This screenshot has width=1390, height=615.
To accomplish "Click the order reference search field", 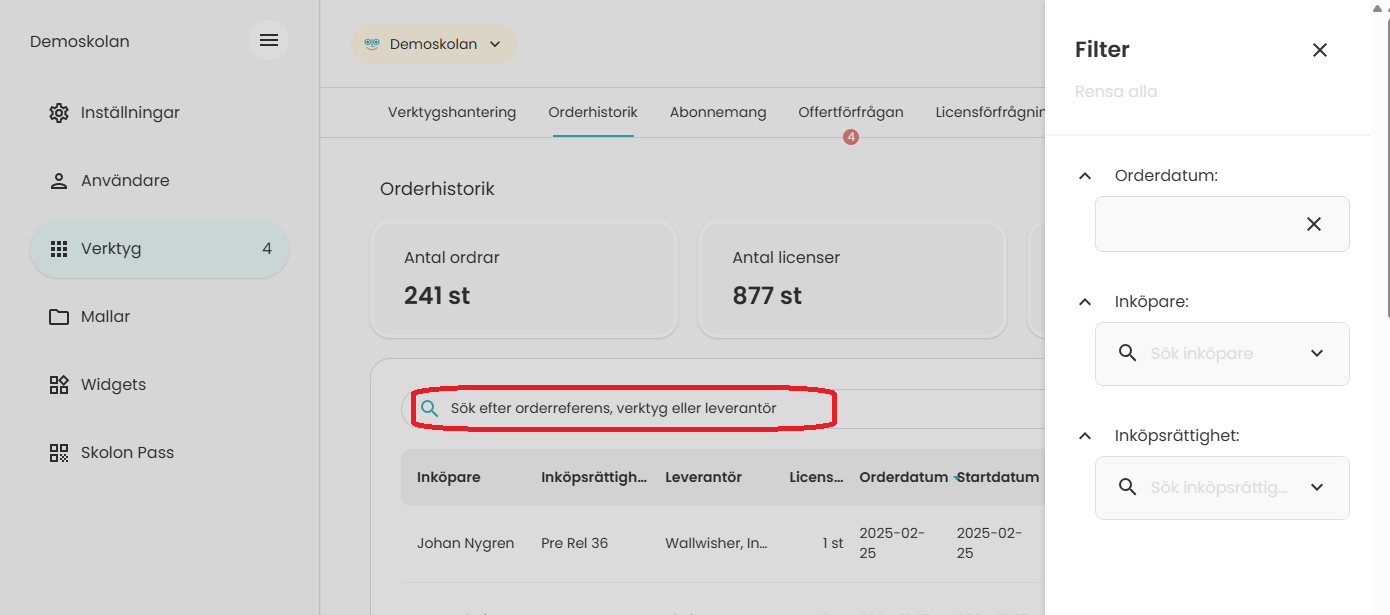I will (x=620, y=409).
